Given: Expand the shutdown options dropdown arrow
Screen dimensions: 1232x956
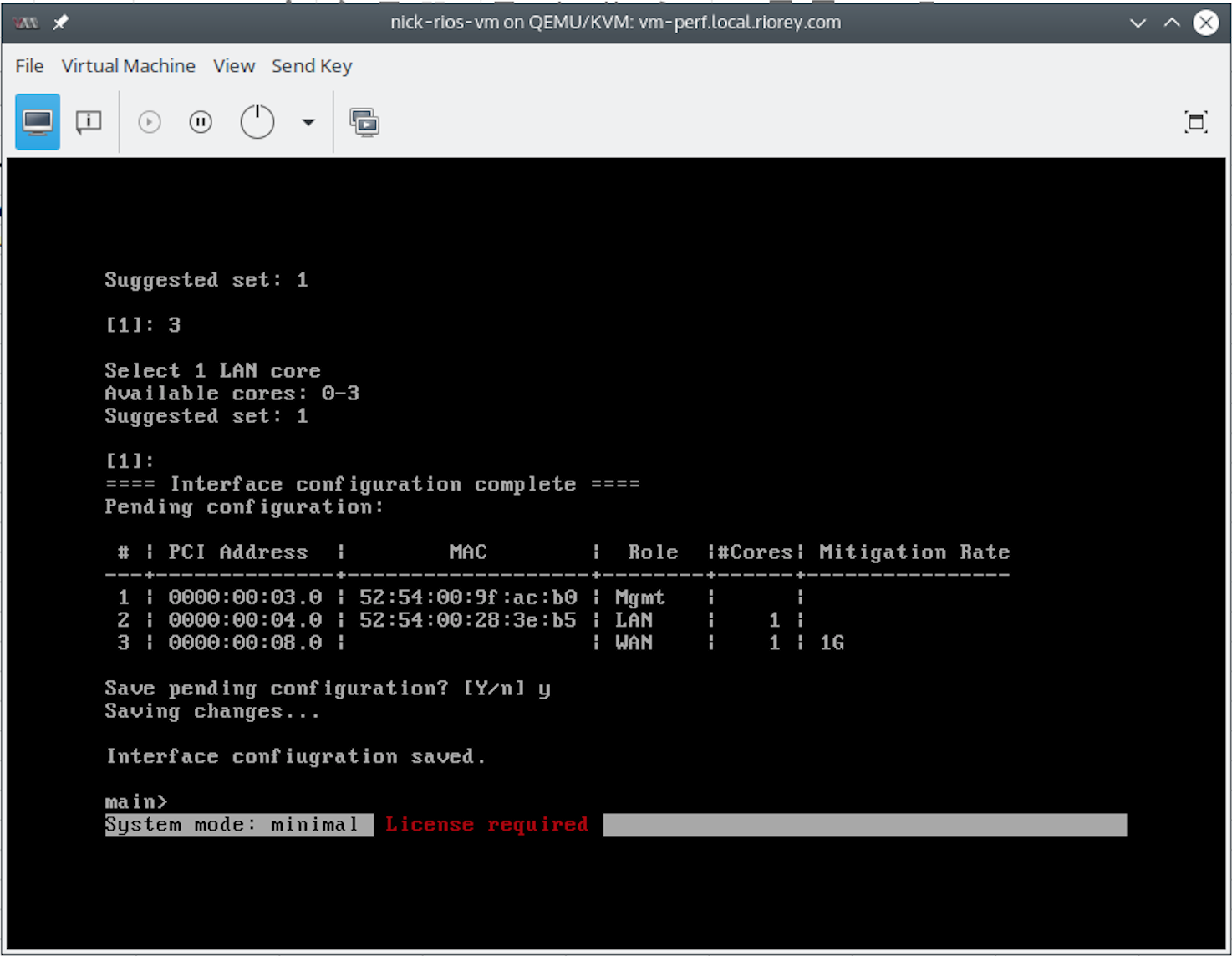Looking at the screenshot, I should pos(308,122).
